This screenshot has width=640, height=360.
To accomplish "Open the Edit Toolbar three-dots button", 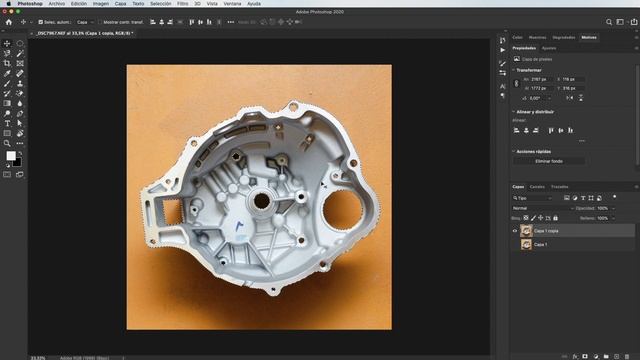I will [x=20, y=143].
